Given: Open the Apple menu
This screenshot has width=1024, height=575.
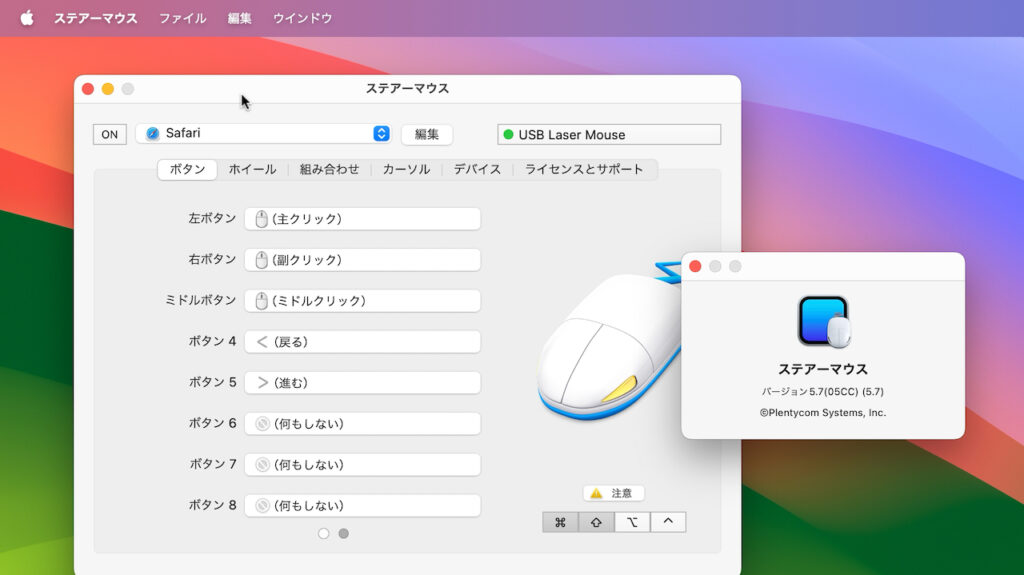Looking at the screenshot, I should pyautogui.click(x=27, y=18).
